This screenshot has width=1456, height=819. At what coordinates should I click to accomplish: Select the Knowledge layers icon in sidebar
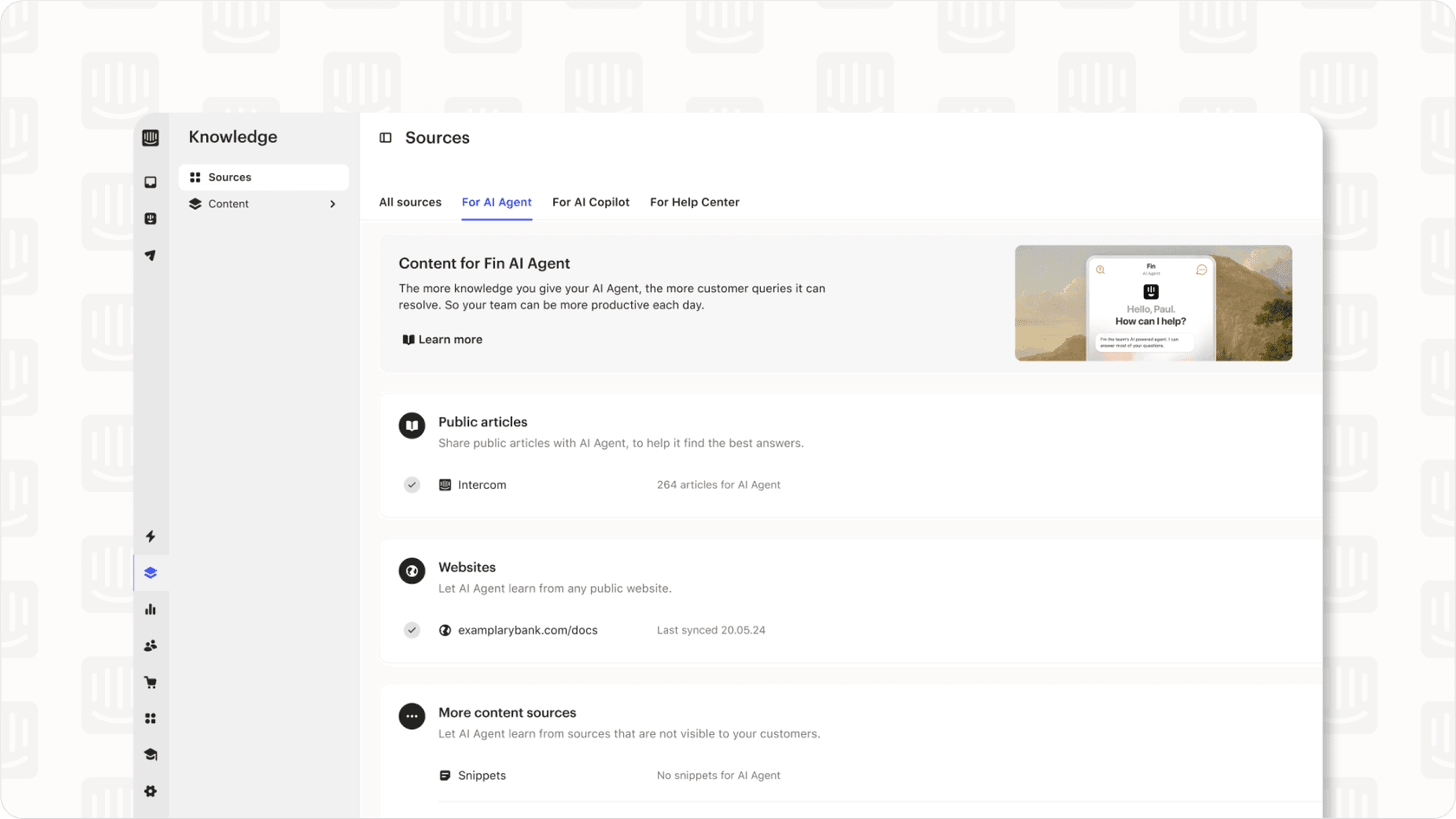[151, 573]
